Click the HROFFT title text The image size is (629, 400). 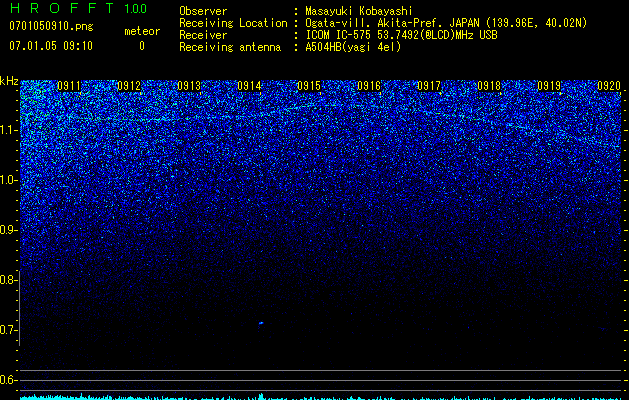tap(62, 8)
